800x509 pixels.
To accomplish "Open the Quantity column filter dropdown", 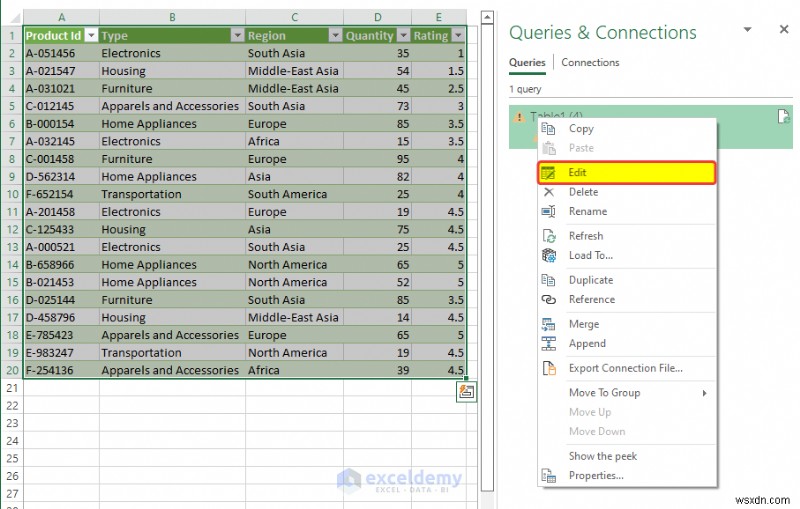I will pos(404,35).
